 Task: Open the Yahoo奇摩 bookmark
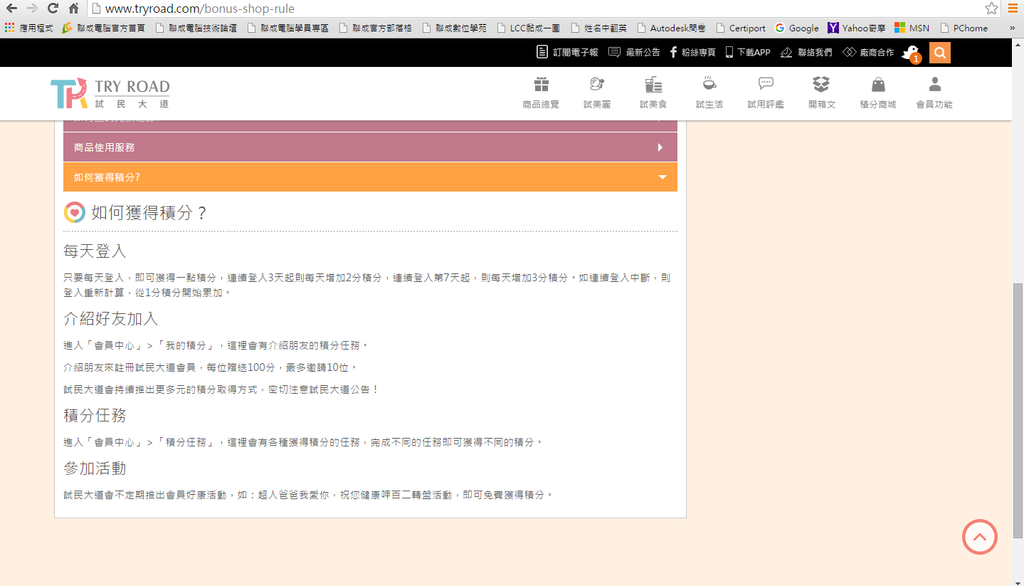pos(857,28)
